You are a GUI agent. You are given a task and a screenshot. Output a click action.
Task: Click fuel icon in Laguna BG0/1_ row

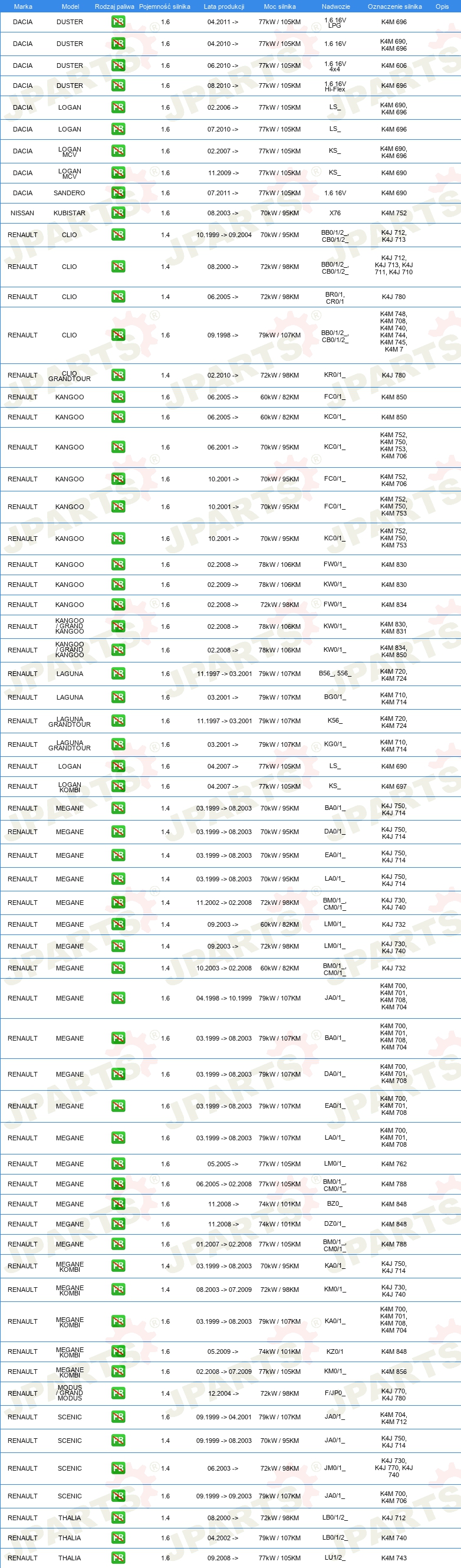pos(118,697)
